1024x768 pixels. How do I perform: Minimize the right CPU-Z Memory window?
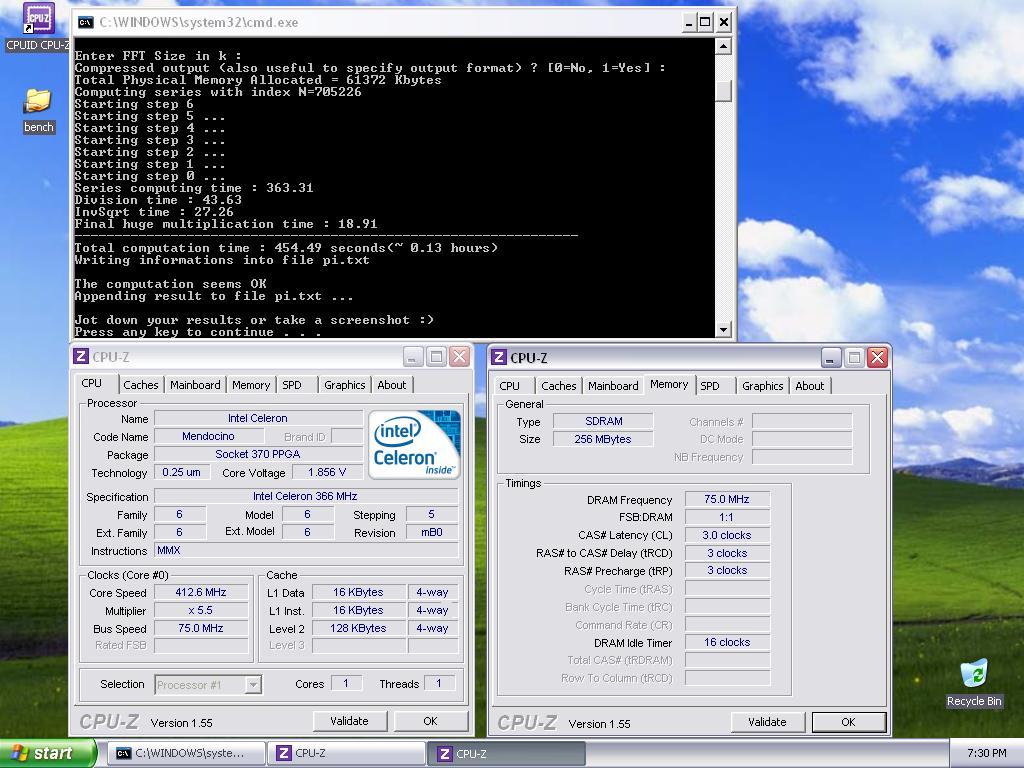tap(831, 357)
